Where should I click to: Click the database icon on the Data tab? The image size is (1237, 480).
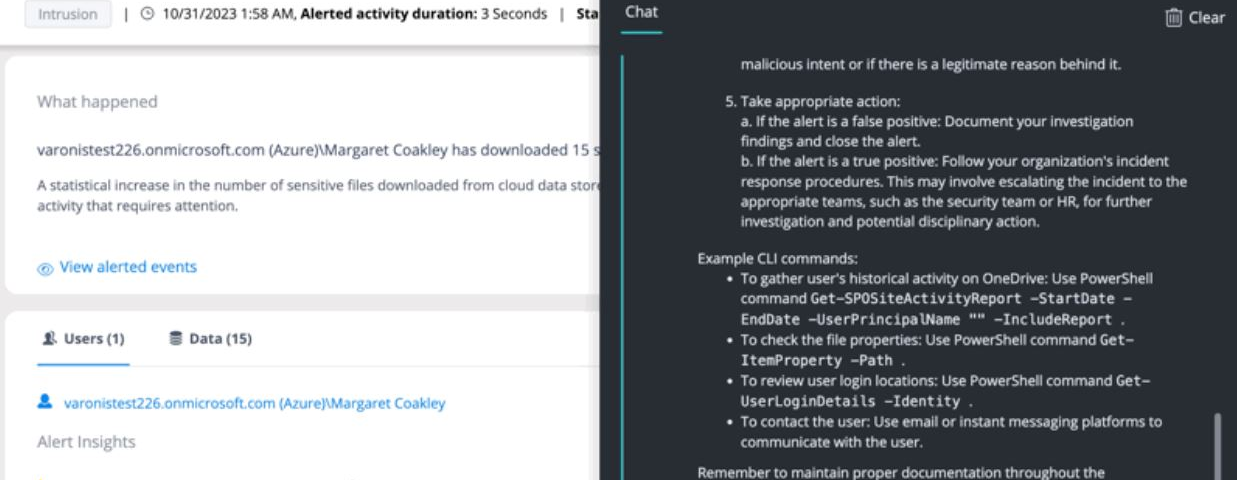click(176, 339)
